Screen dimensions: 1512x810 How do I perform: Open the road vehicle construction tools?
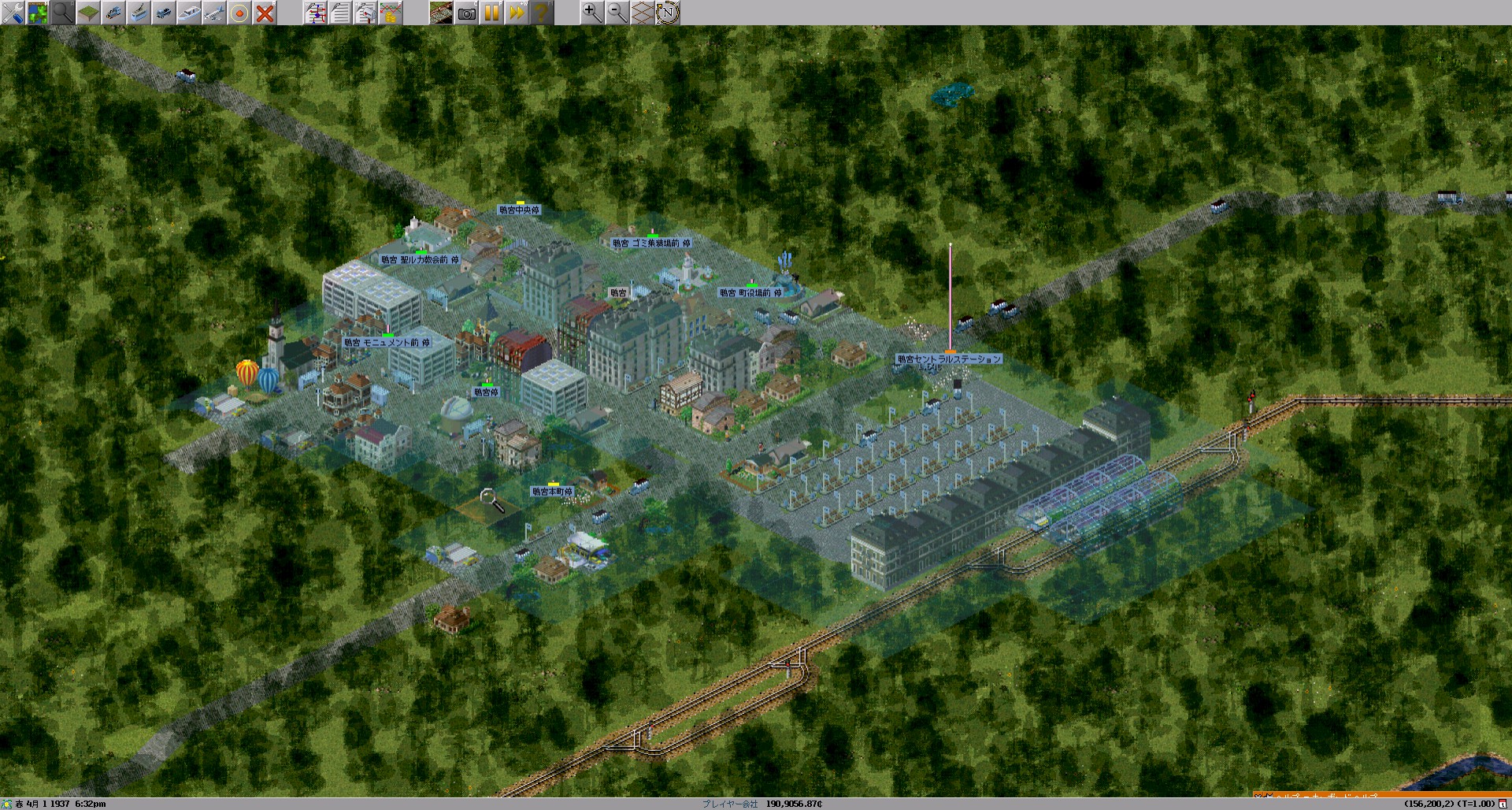pyautogui.click(x=164, y=13)
